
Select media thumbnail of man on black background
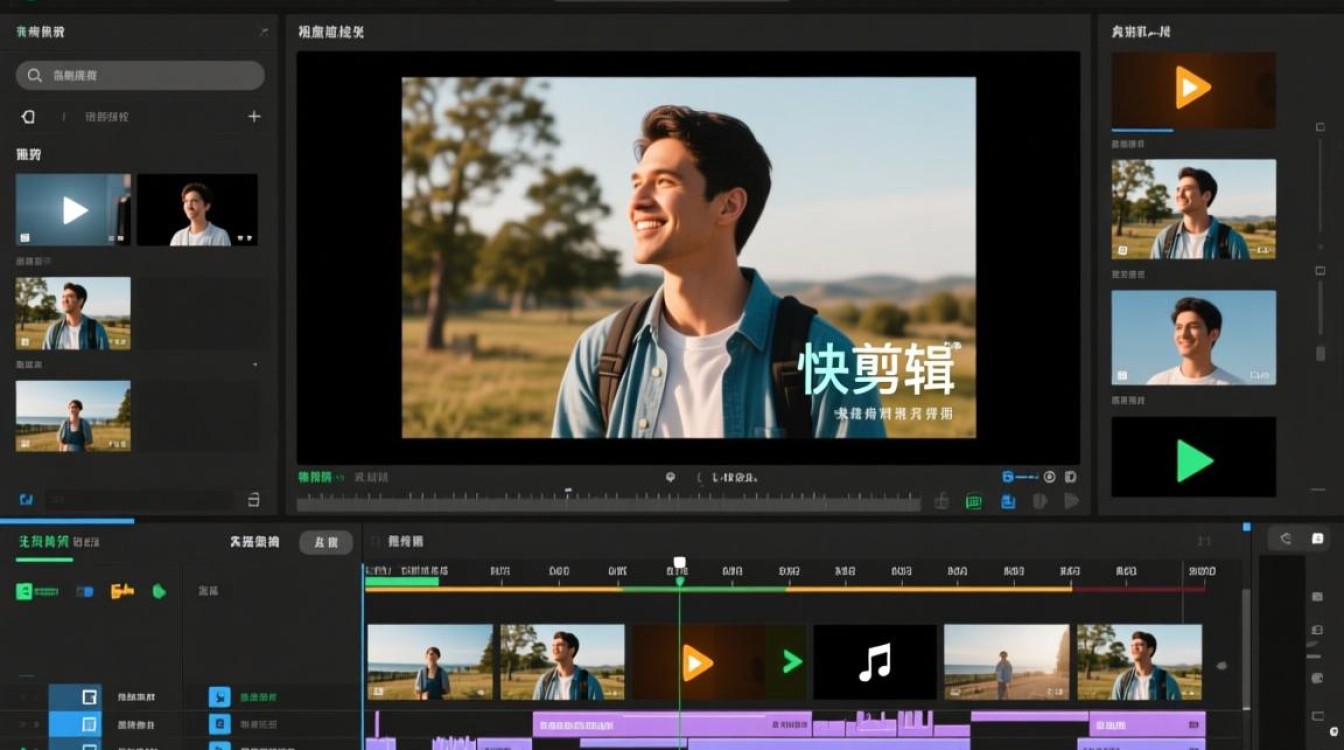click(197, 210)
